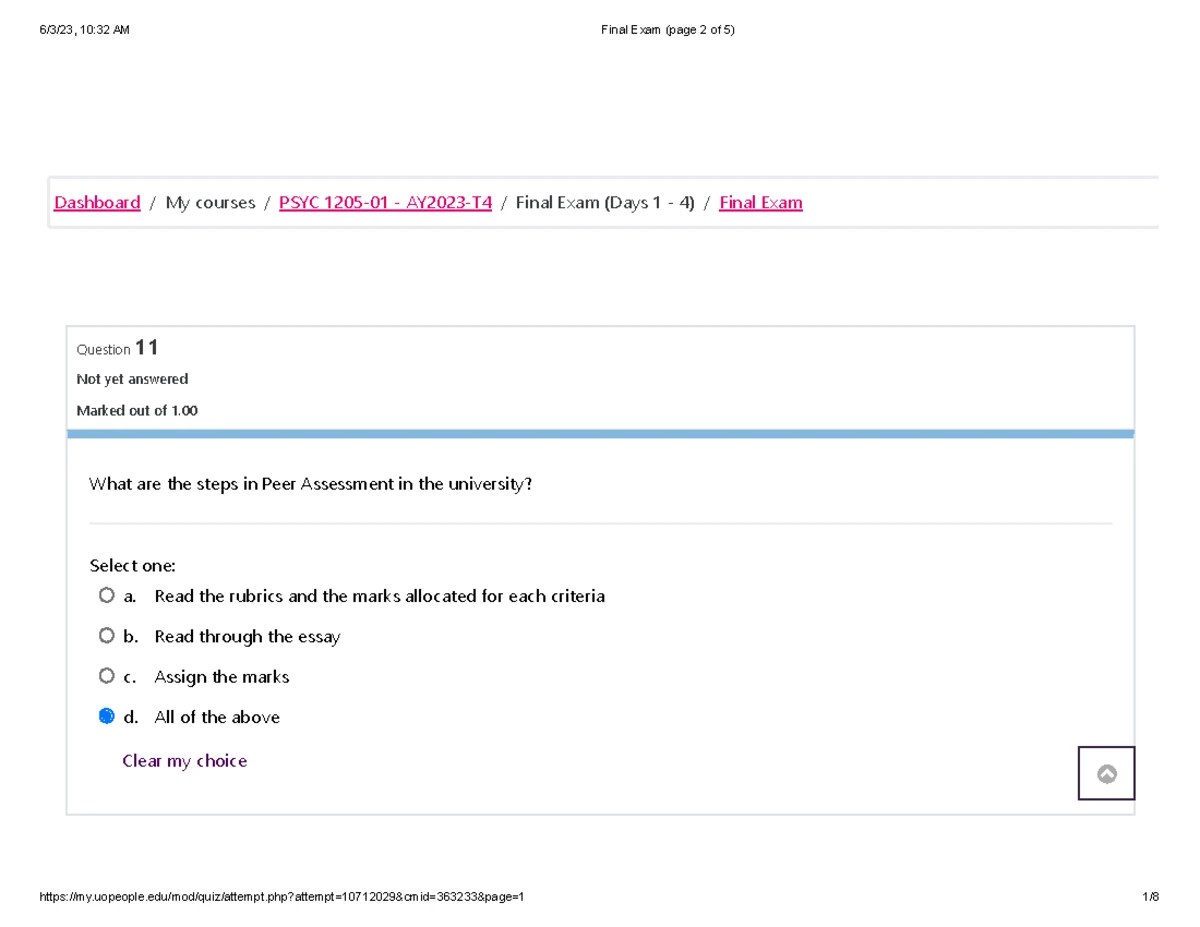Click the answer text 'Assign the marks'

[x=221, y=677]
